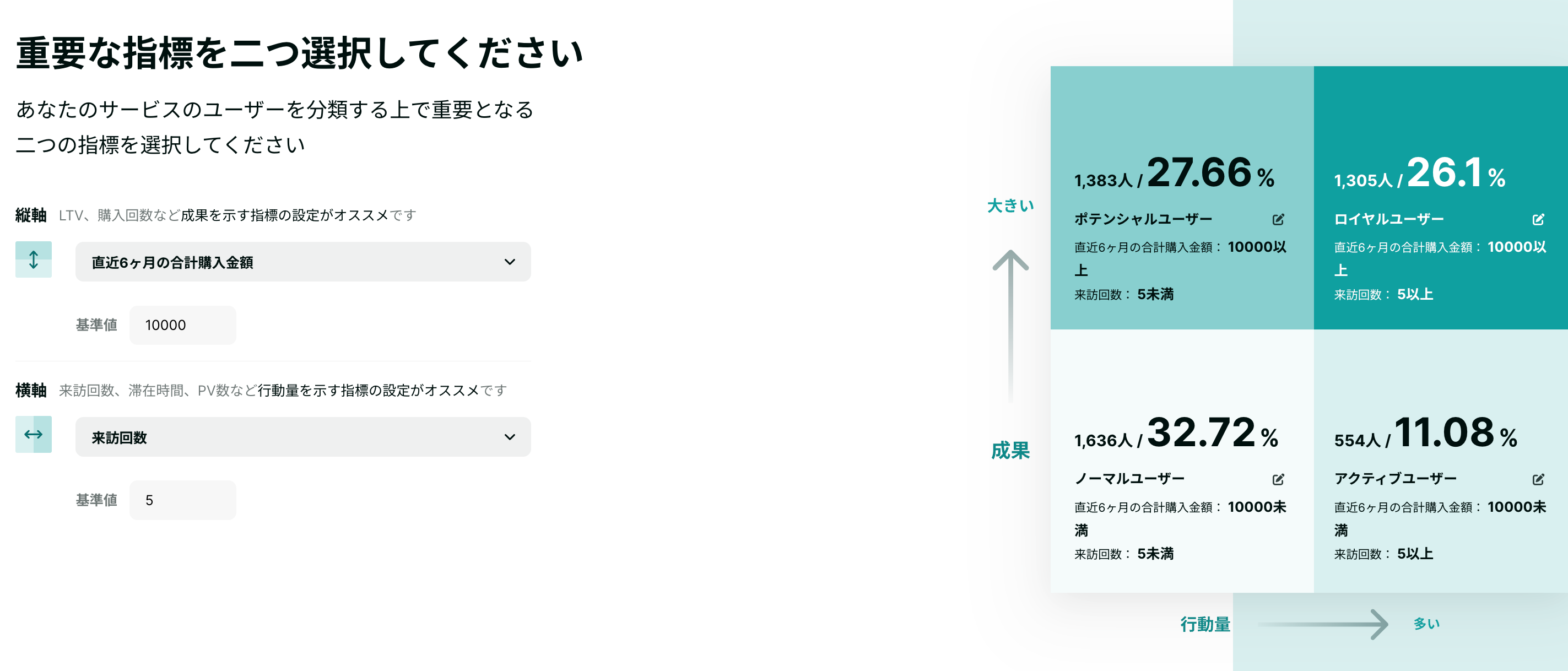Click edit icon for ノーマルユーザー
Viewport: 1568px width, 671px height.
pos(1278,479)
